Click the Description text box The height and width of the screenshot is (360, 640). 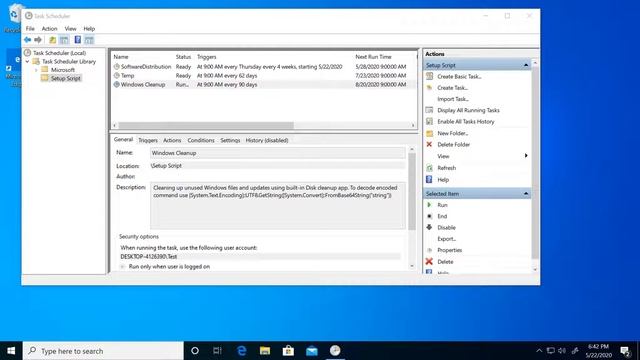click(x=278, y=205)
